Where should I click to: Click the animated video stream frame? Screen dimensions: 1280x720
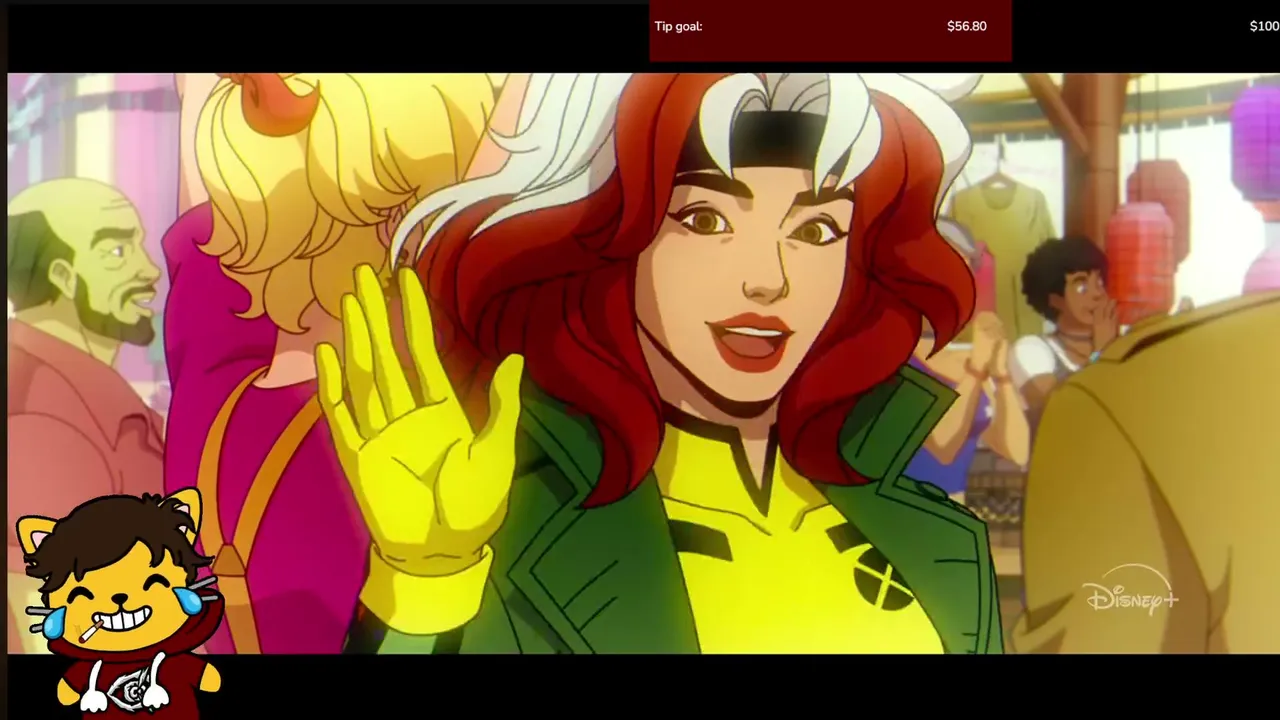point(644,363)
